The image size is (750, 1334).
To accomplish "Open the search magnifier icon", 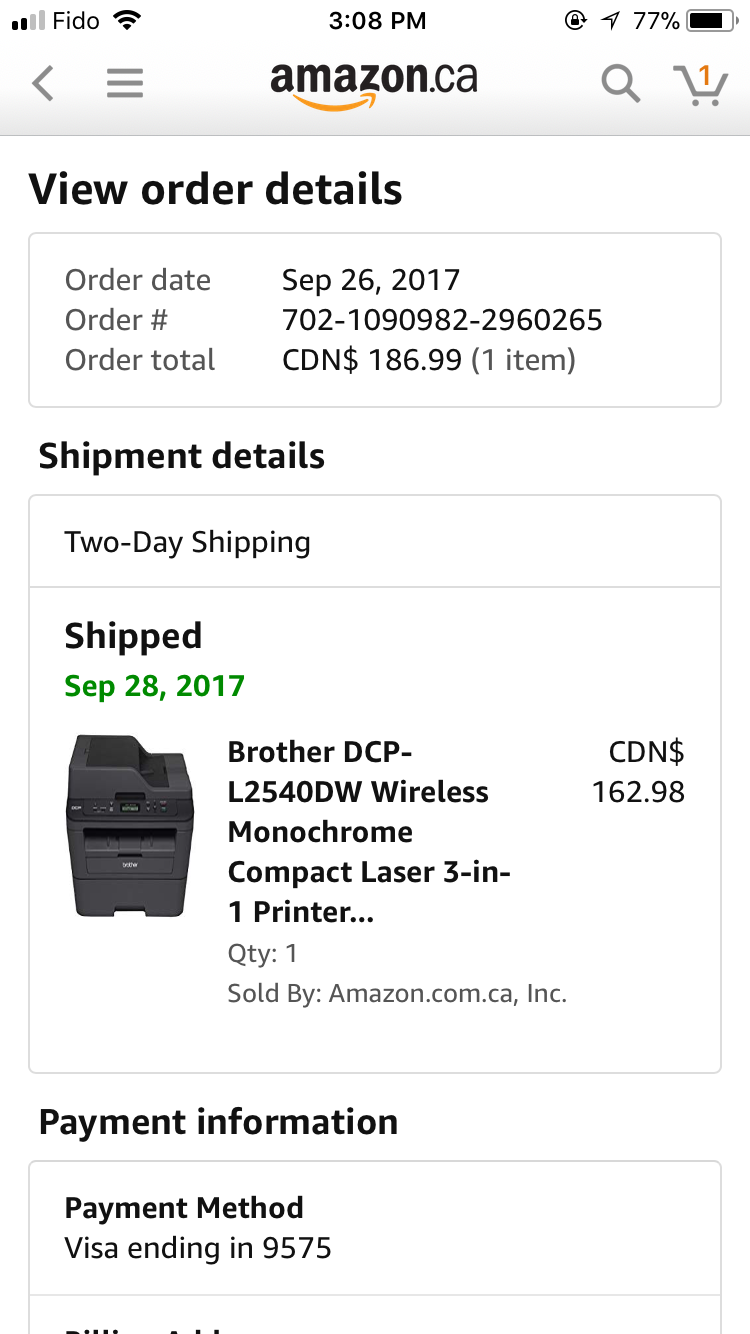I will [620, 83].
